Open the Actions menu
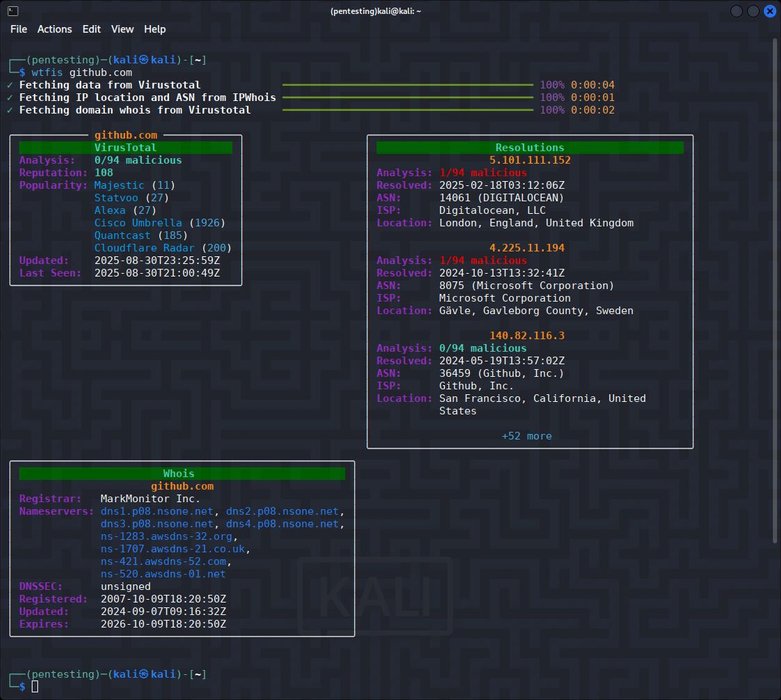This screenshot has height=700, width=781. pos(54,29)
